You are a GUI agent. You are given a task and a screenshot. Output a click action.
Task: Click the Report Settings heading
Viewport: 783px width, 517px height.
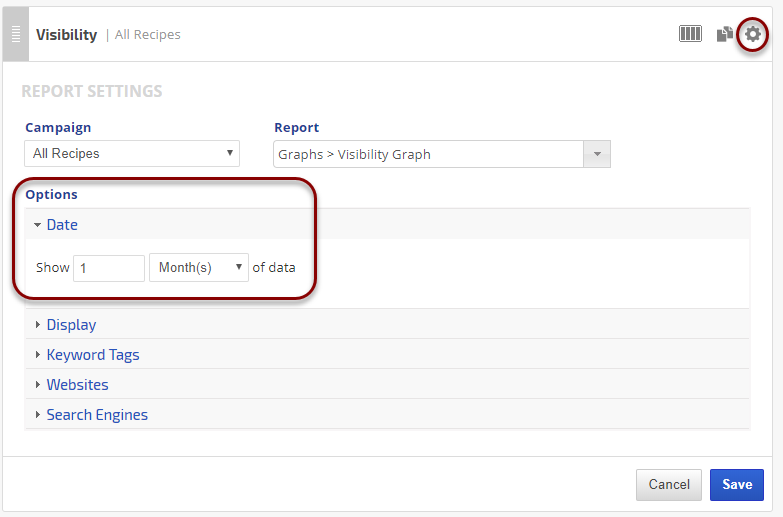pos(91,91)
